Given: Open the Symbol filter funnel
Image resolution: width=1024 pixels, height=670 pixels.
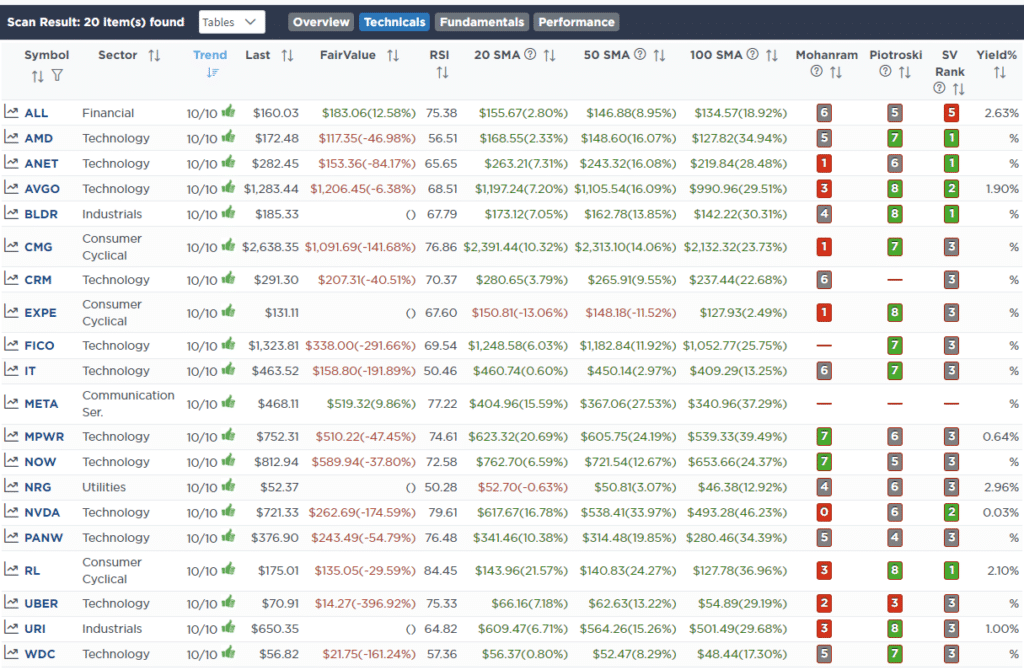Looking at the screenshot, I should point(57,76).
